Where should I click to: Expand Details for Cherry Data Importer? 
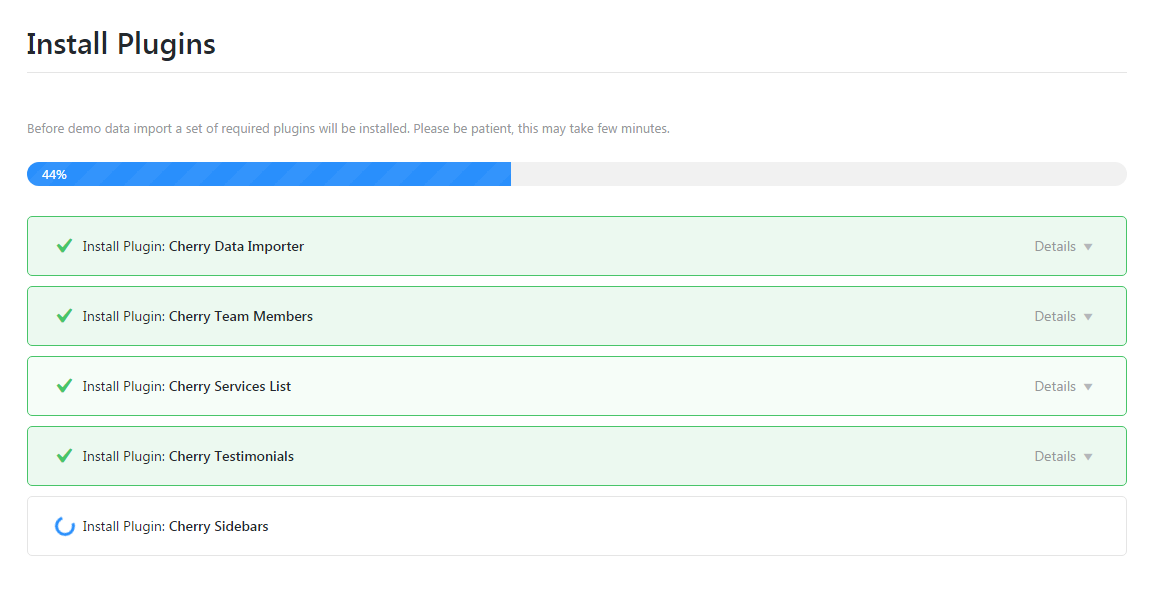tap(1055, 245)
